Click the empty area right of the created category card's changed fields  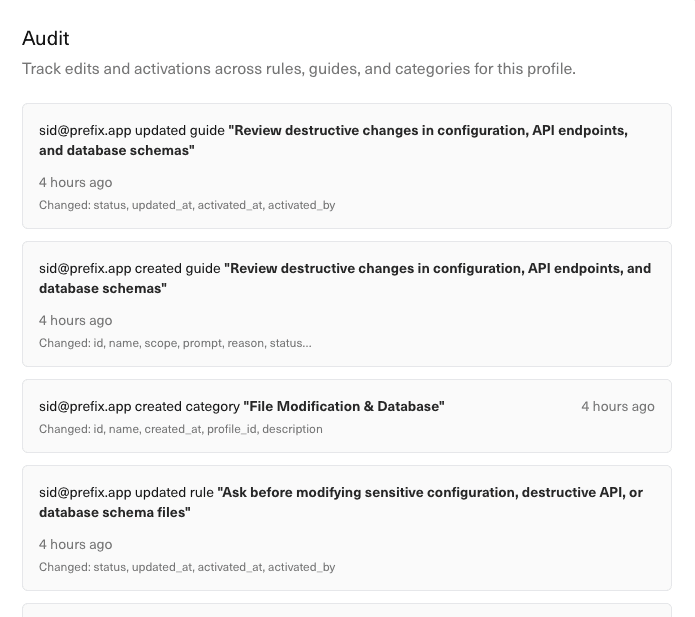[500, 430]
